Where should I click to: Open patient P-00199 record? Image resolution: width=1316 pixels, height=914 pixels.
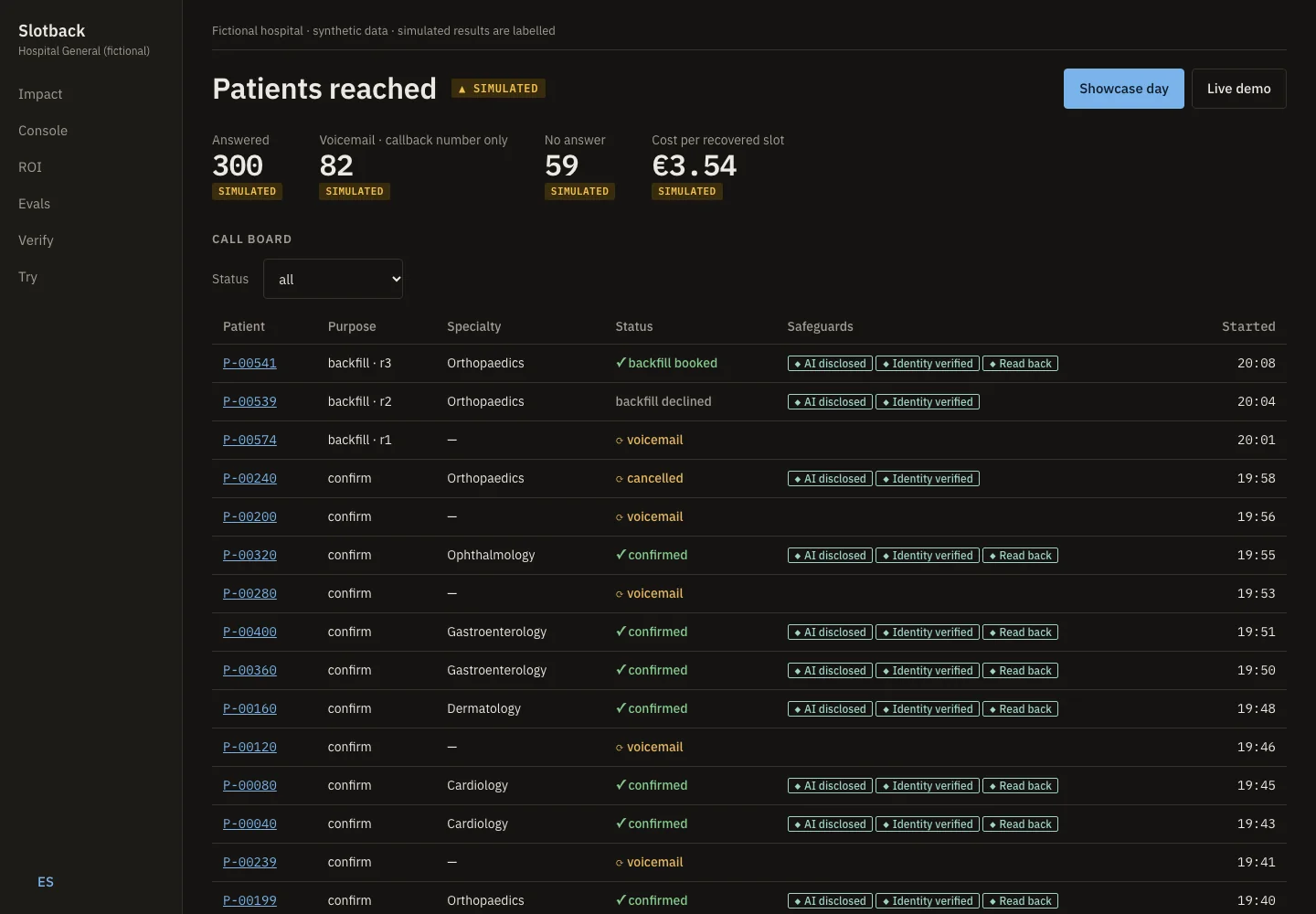[x=249, y=900]
